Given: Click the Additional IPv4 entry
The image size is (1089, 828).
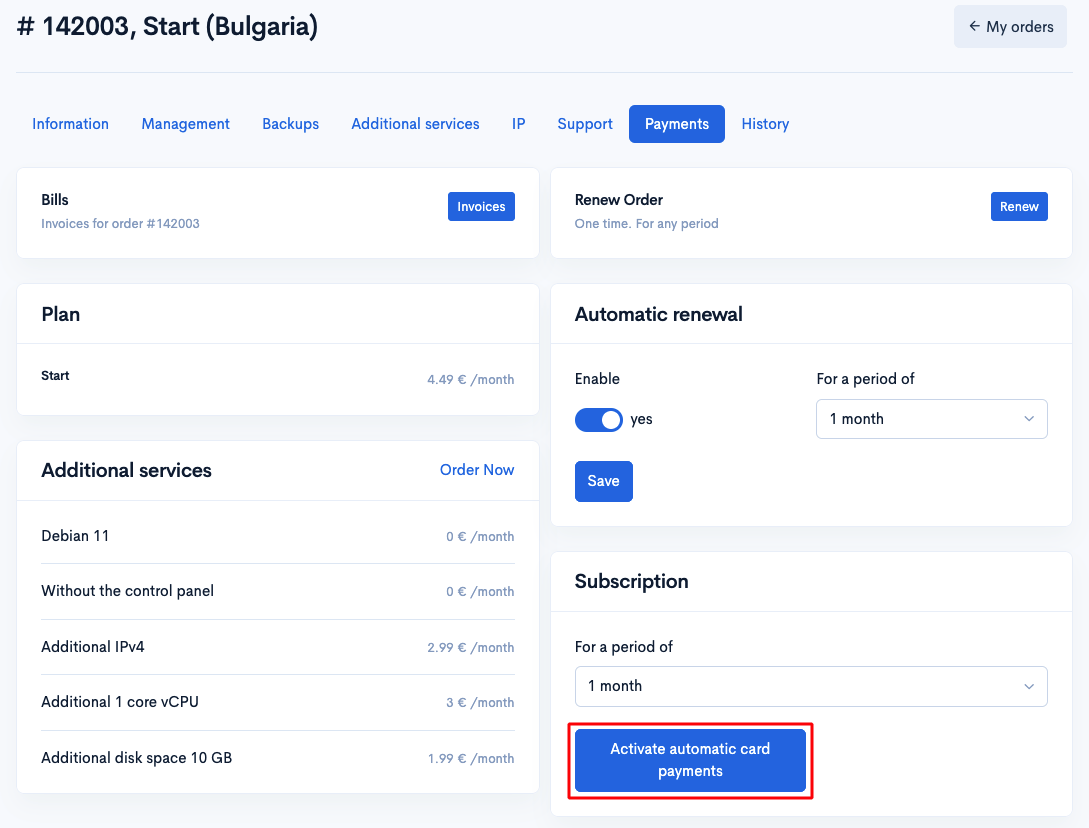Looking at the screenshot, I should (x=278, y=647).
